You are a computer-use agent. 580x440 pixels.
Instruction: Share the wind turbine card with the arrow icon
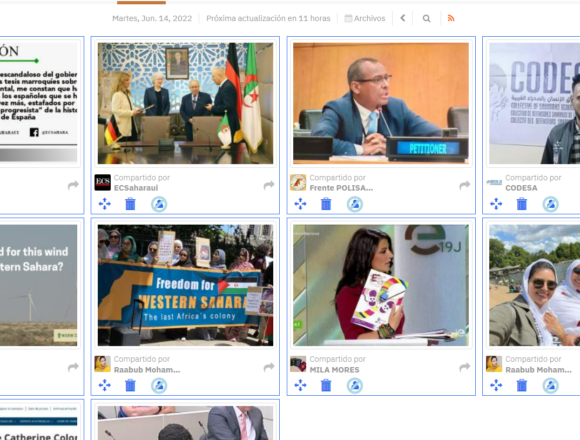73,367
